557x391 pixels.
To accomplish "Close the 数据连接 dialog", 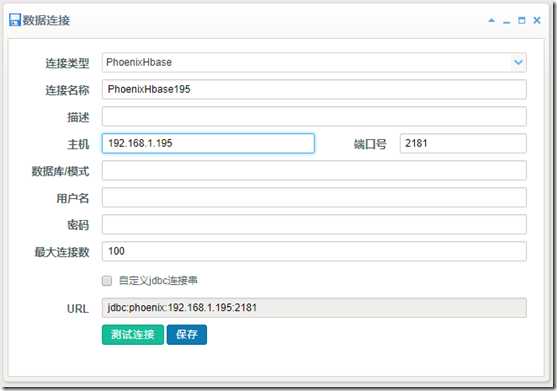I will tap(537, 20).
